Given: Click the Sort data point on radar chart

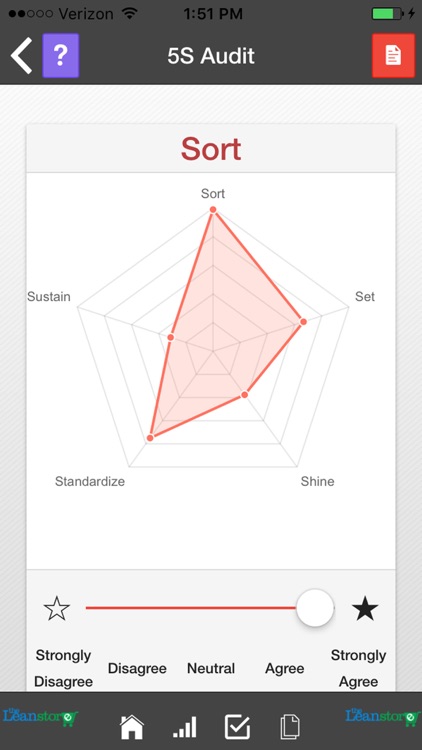Looking at the screenshot, I should [x=213, y=210].
